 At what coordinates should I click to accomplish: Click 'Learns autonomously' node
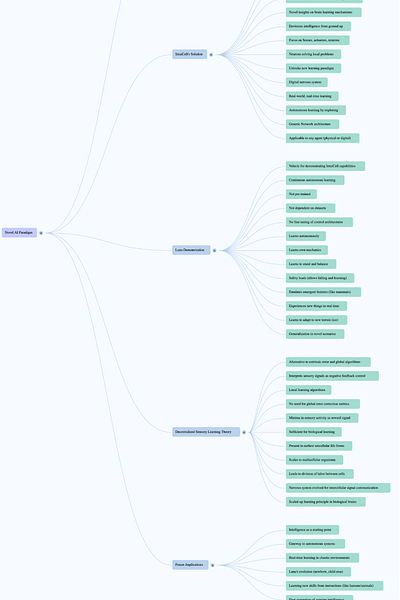(306, 236)
